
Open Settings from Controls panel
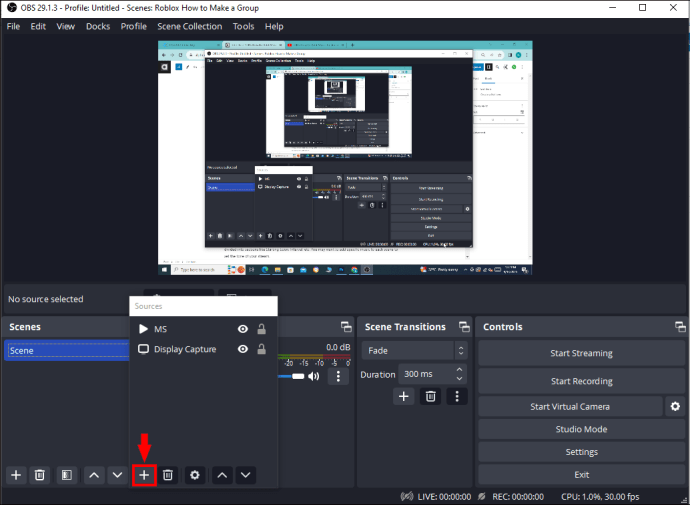coord(581,452)
